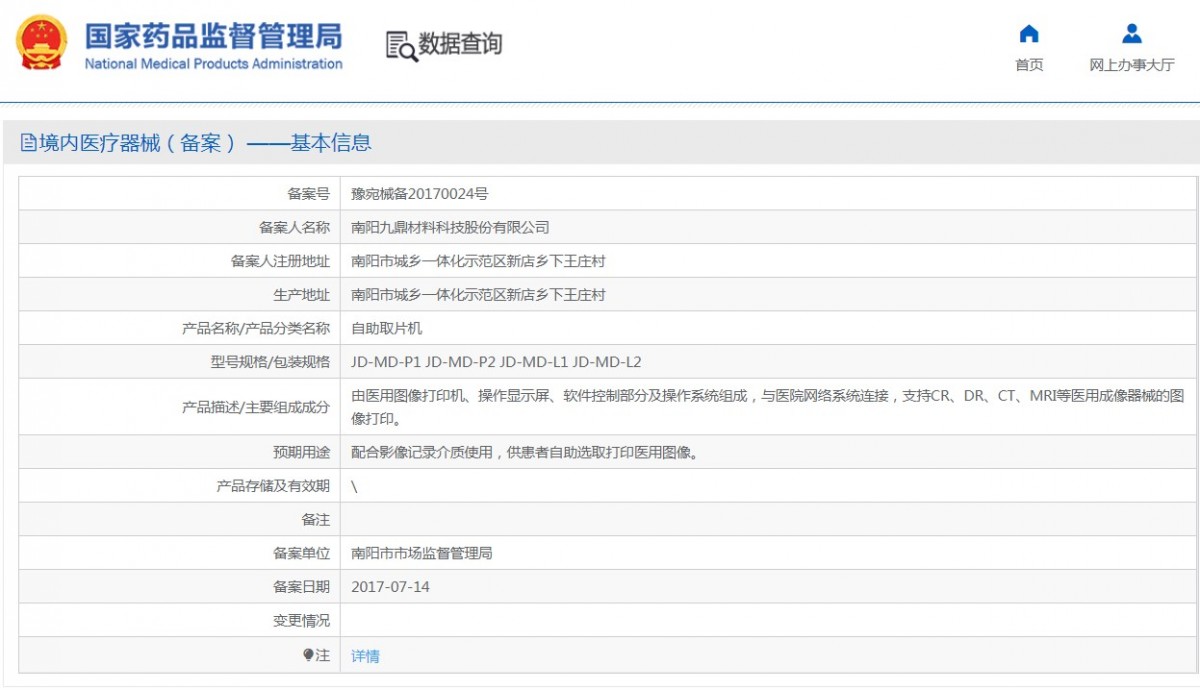Click the 预期用途 intended use description
The width and height of the screenshot is (1200, 690).
click(x=524, y=452)
